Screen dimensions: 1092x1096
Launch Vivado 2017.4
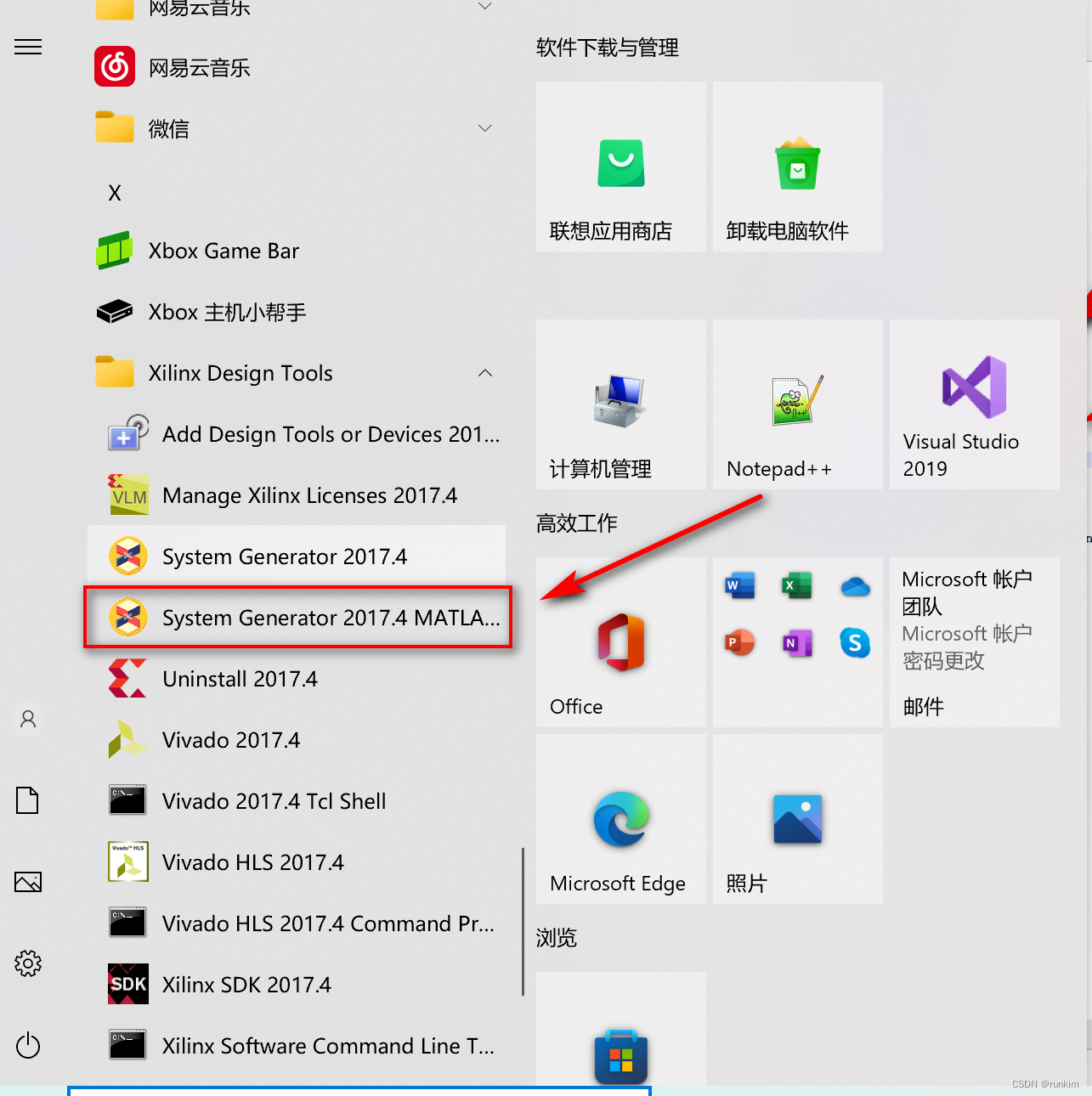230,740
